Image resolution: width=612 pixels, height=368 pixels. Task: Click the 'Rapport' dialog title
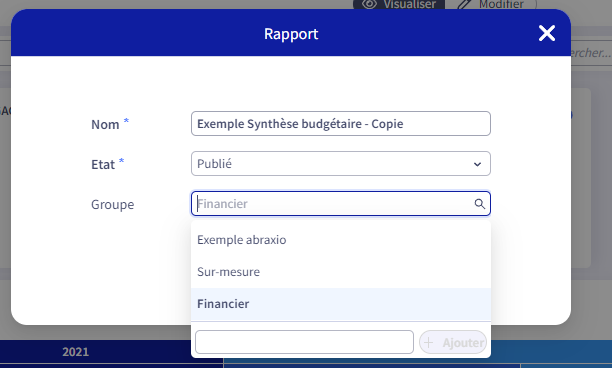(291, 34)
